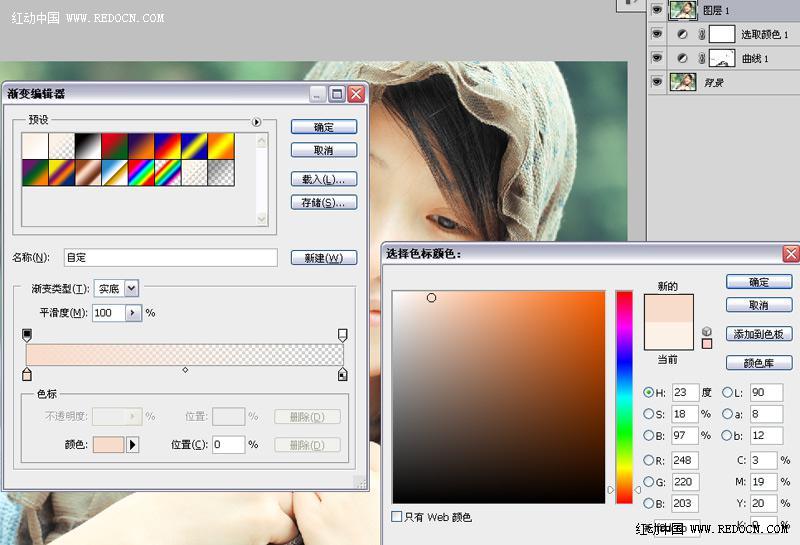
Task: Open the presets flyout menu arrow
Action: [256, 122]
